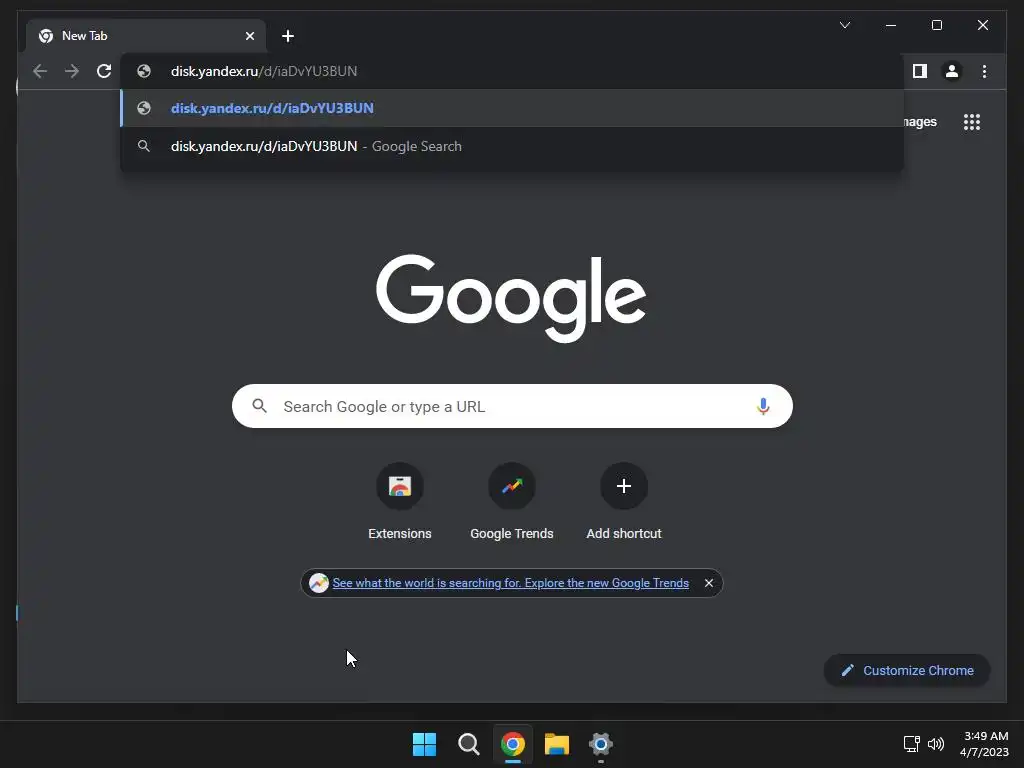This screenshot has width=1024, height=768.
Task: Click the Customize Chrome button
Action: tap(907, 671)
